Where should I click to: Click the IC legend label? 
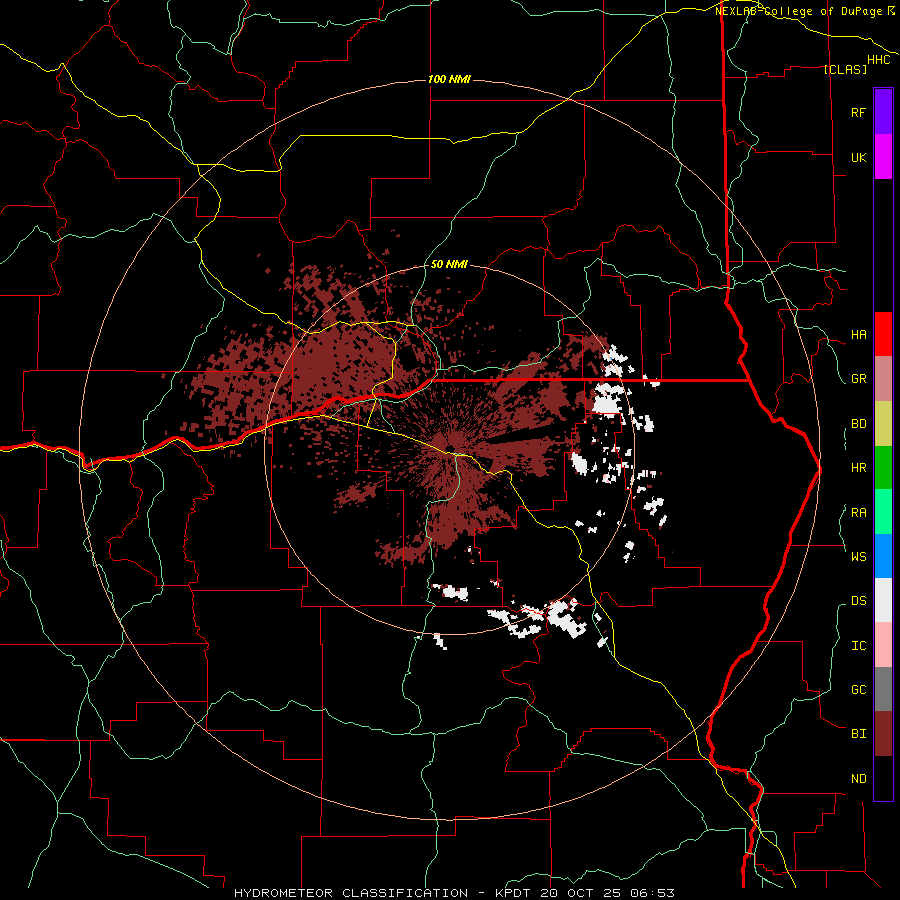858,645
